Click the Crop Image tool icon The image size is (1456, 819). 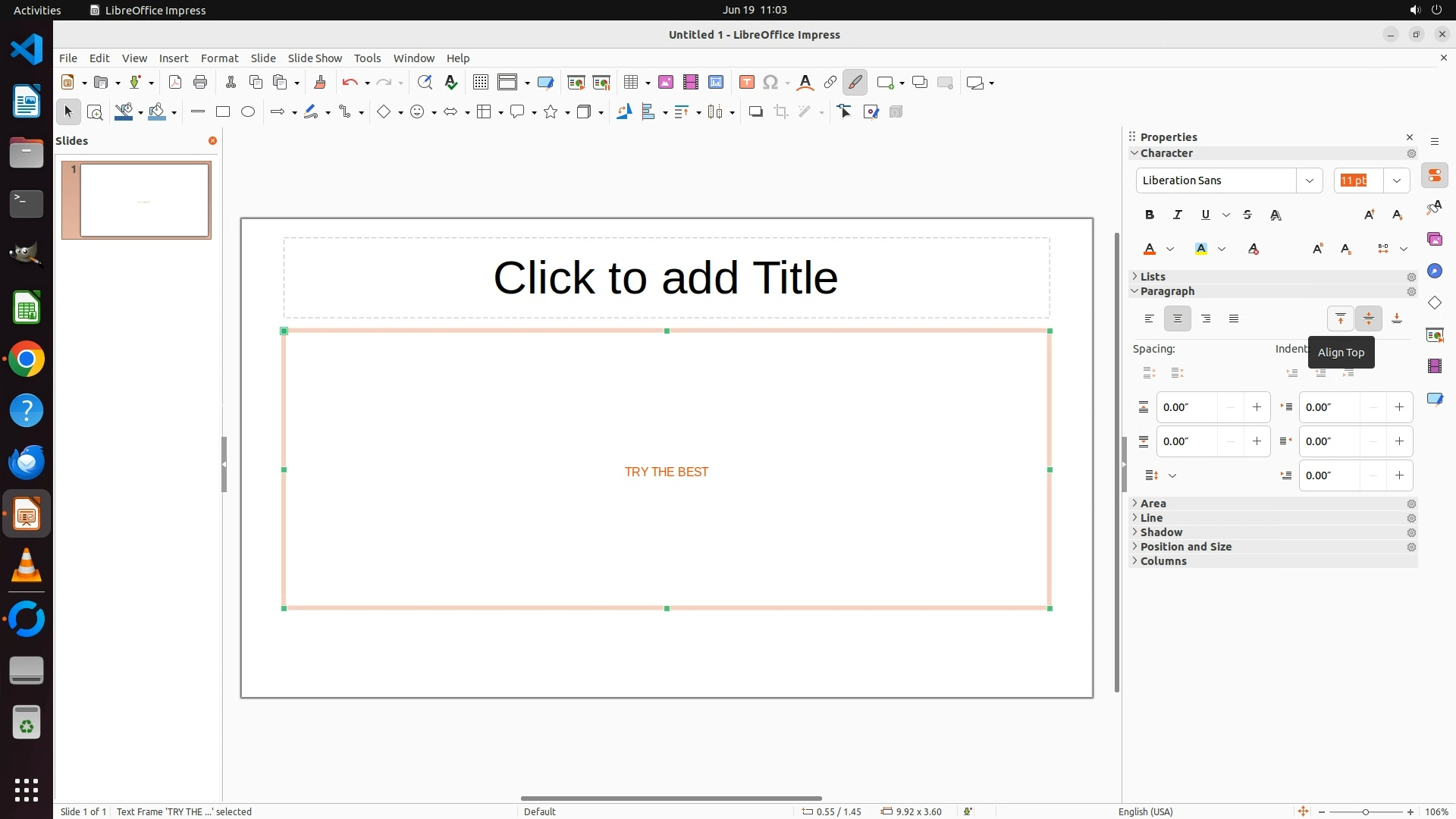click(780, 112)
